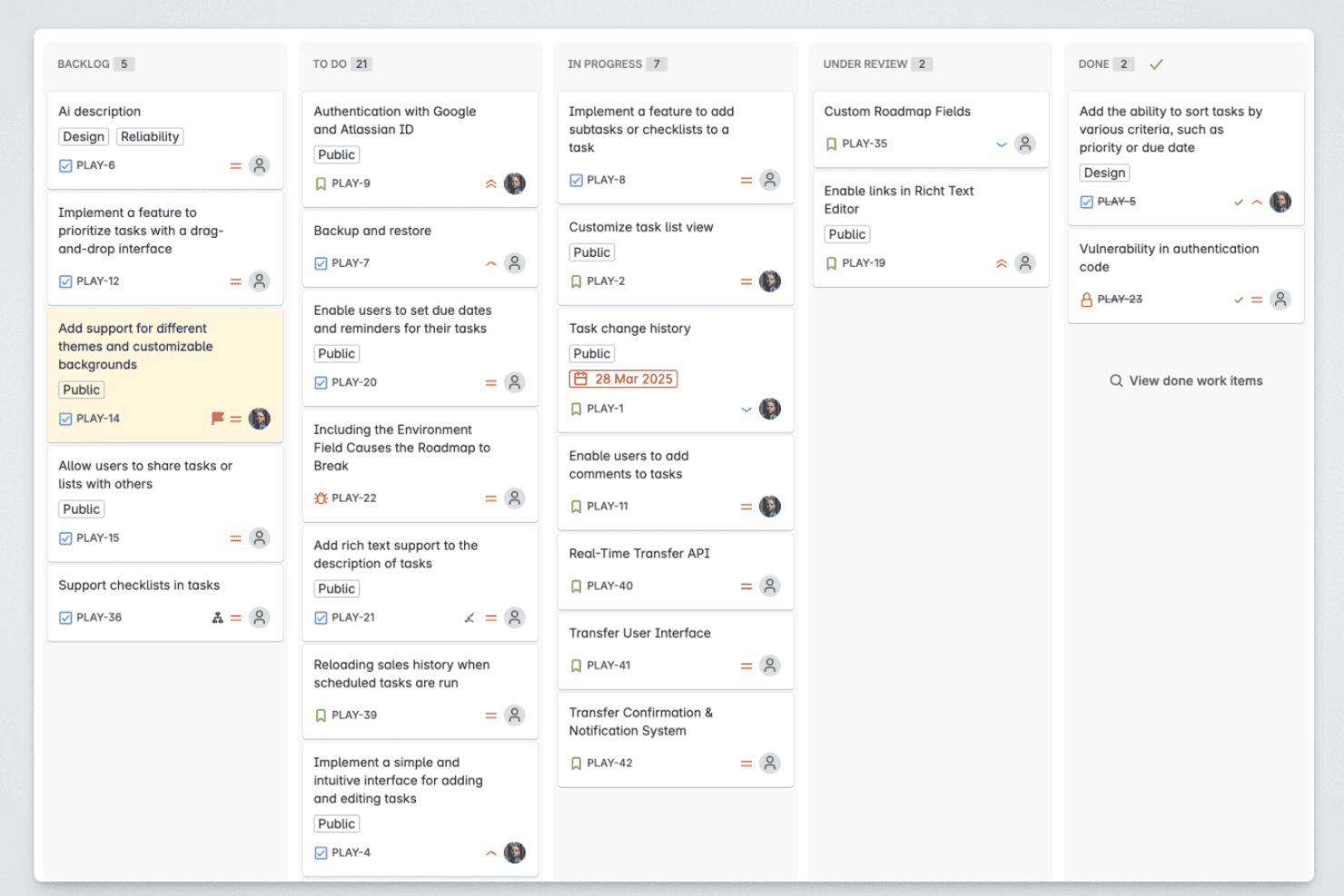Click the high priority icon on PLAY-7
1344x896 pixels.
pyautogui.click(x=491, y=263)
